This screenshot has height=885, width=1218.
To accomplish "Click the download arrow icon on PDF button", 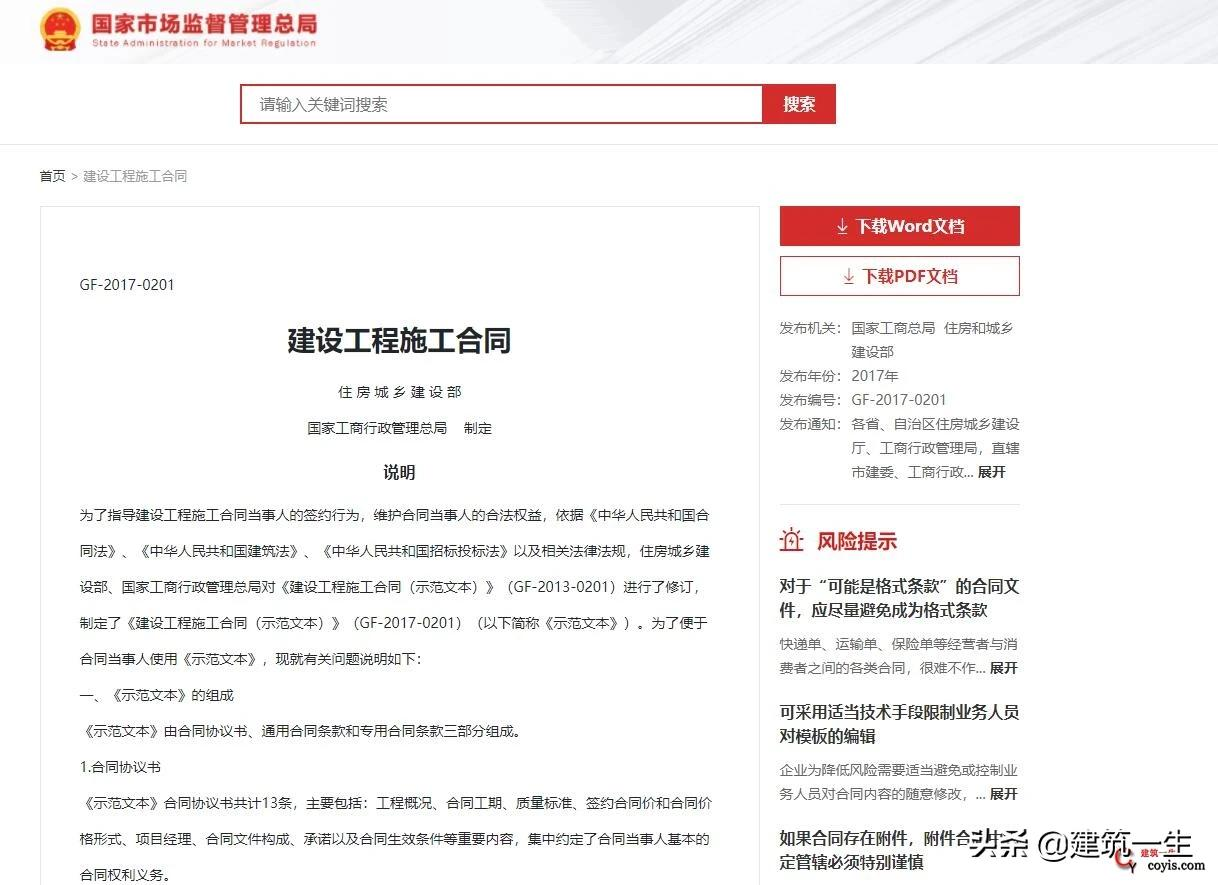I will tap(848, 276).
